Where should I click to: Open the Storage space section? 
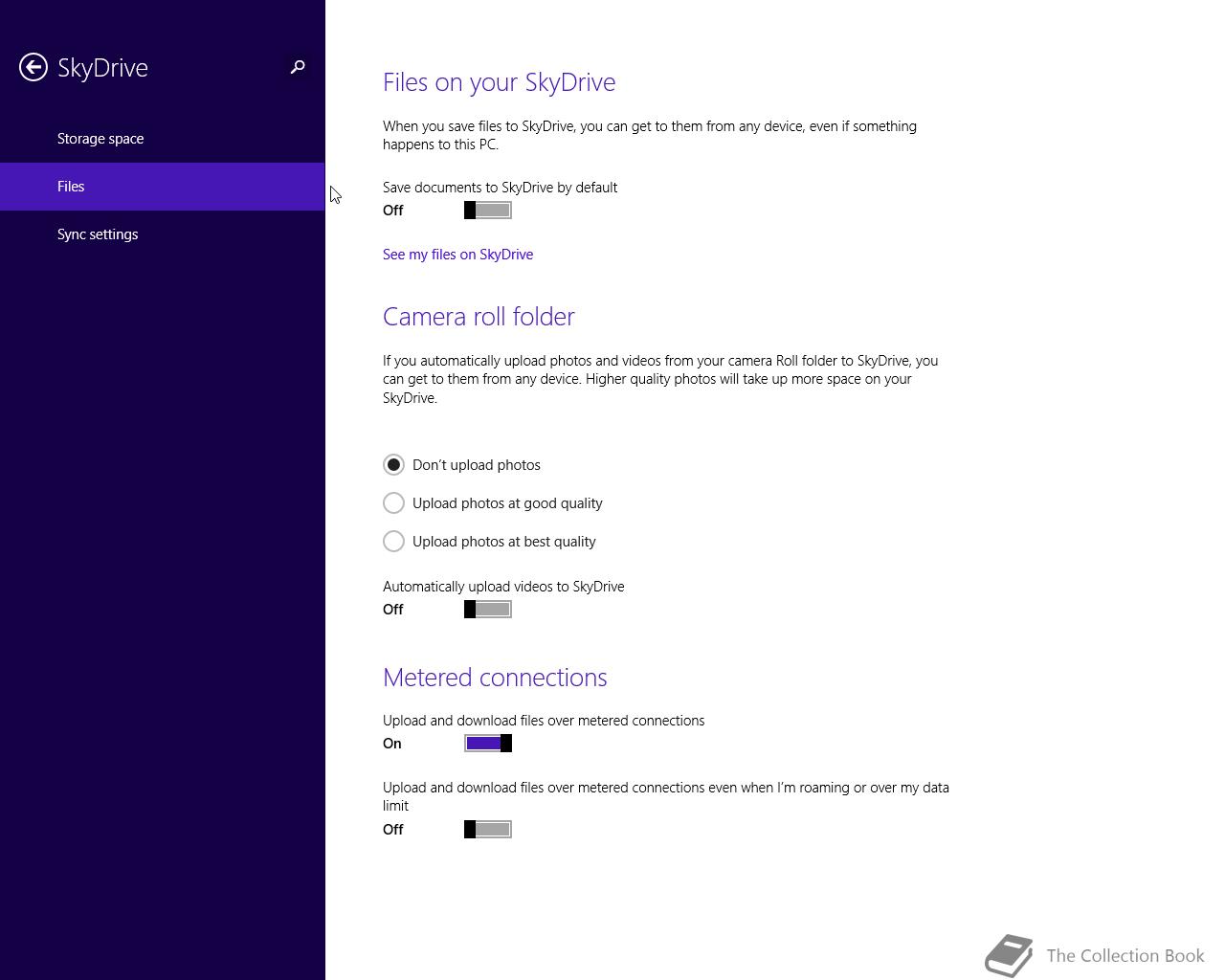click(163, 139)
